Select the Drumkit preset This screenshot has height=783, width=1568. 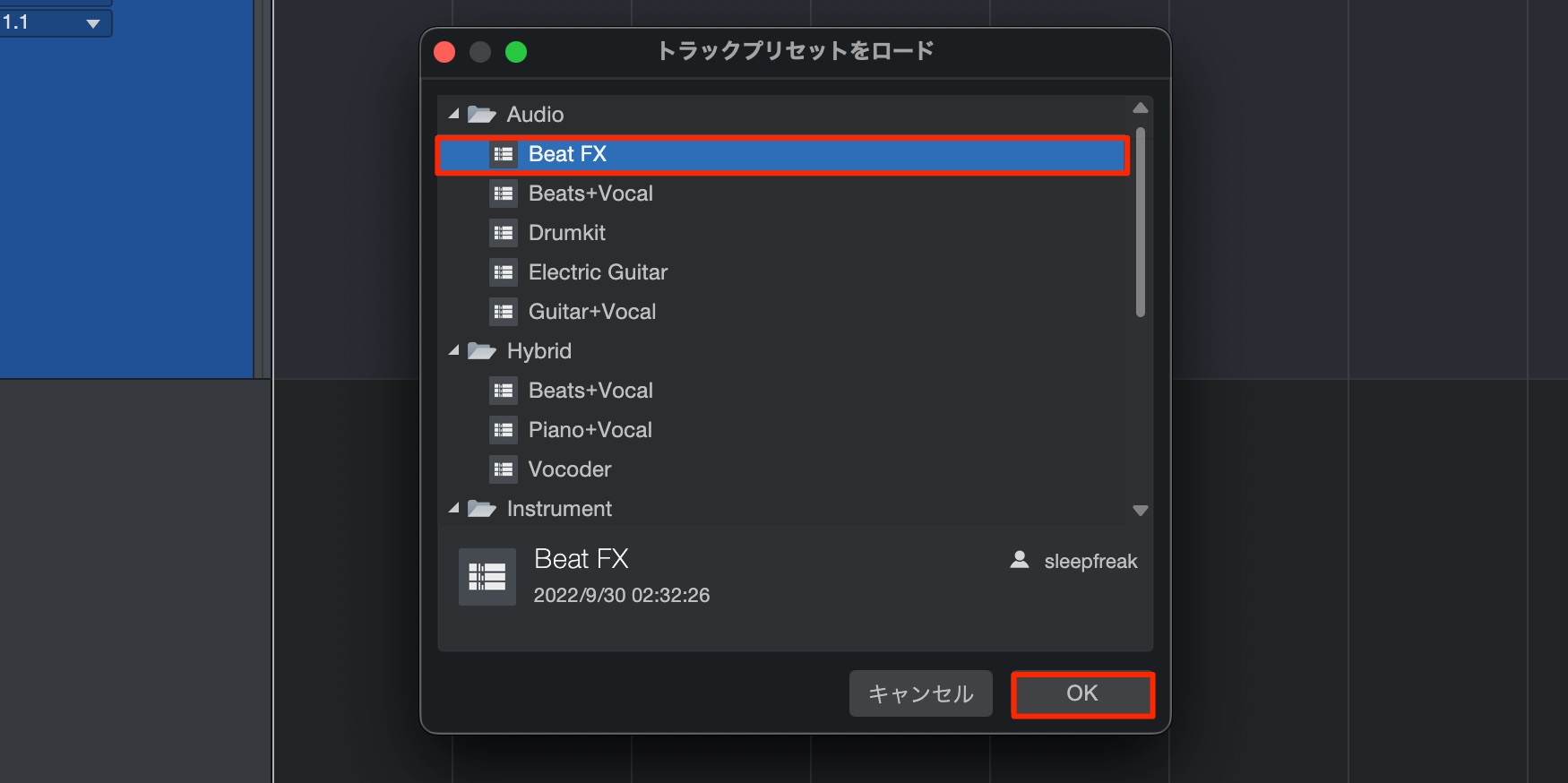pyautogui.click(x=781, y=233)
